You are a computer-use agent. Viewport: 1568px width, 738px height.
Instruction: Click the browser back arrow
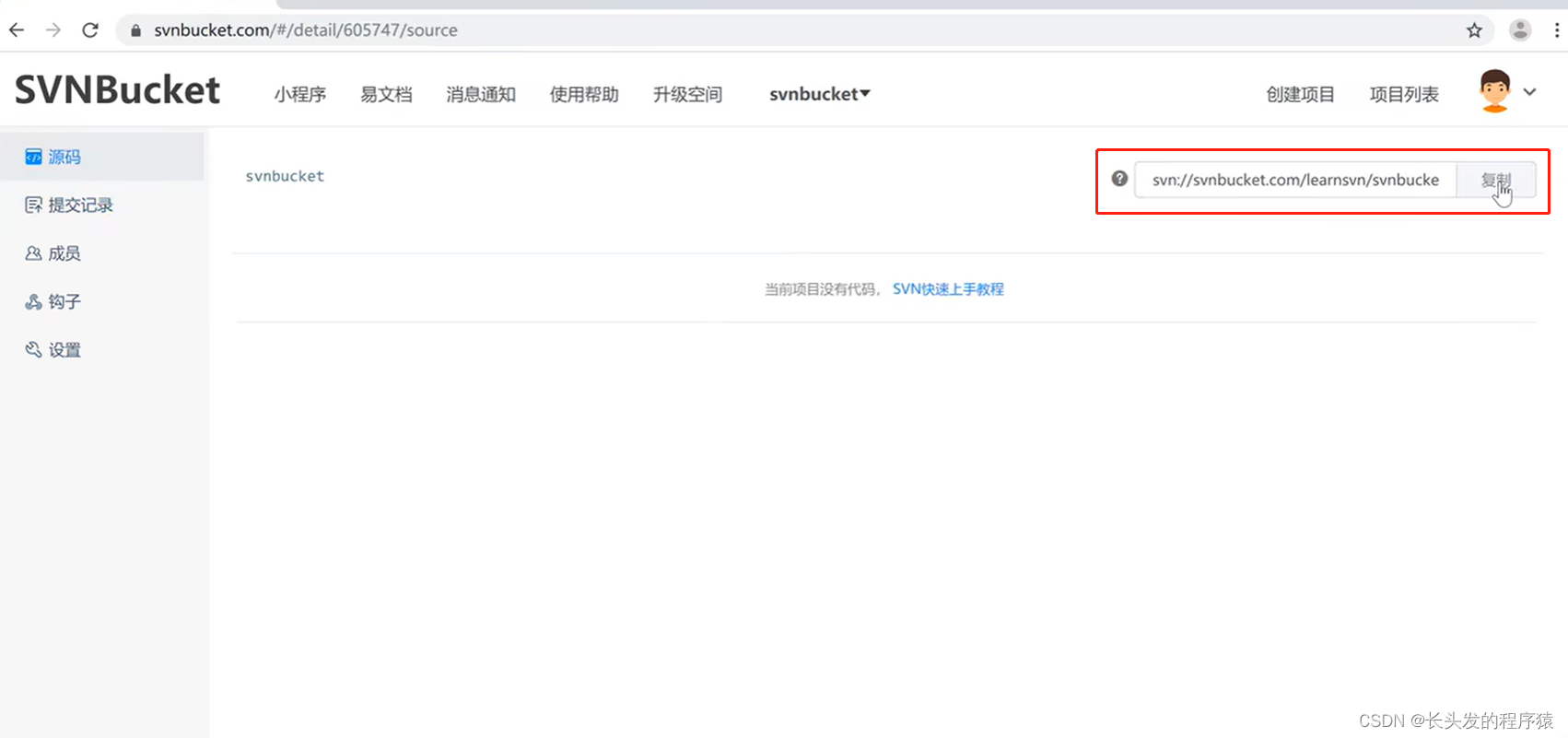17,30
